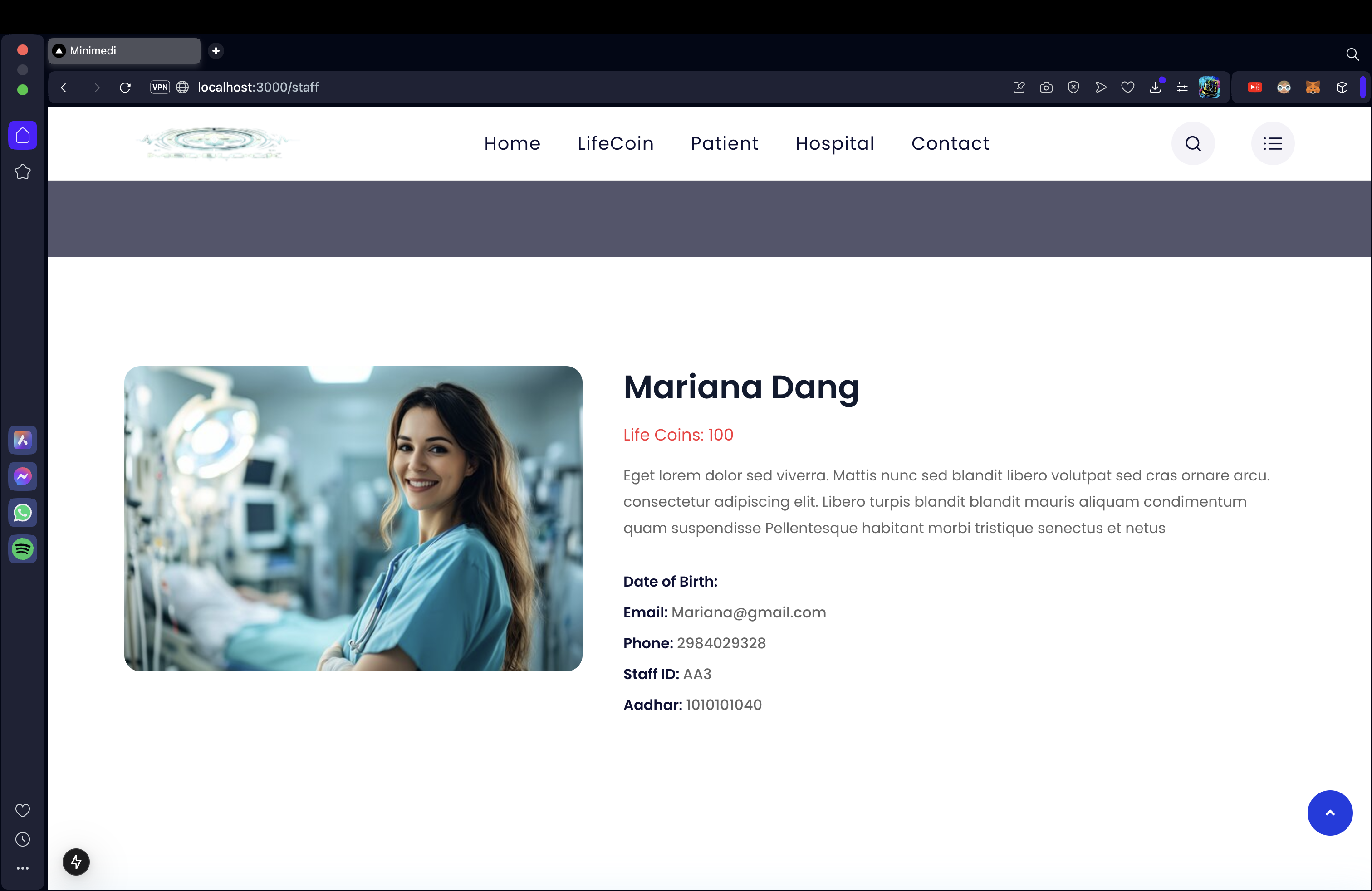Viewport: 1372px width, 891px height.
Task: Open the downloads toolbar icon
Action: pos(1155,87)
